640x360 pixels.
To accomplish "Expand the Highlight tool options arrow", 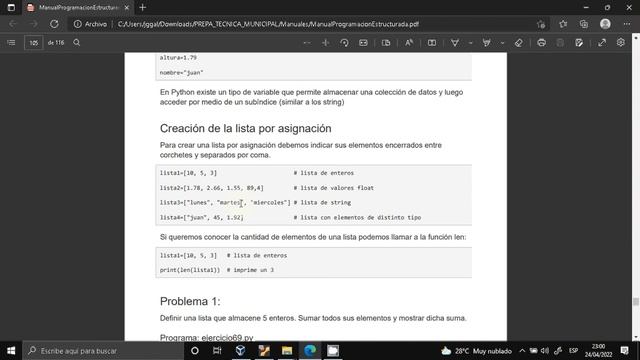I will click(x=502, y=42).
